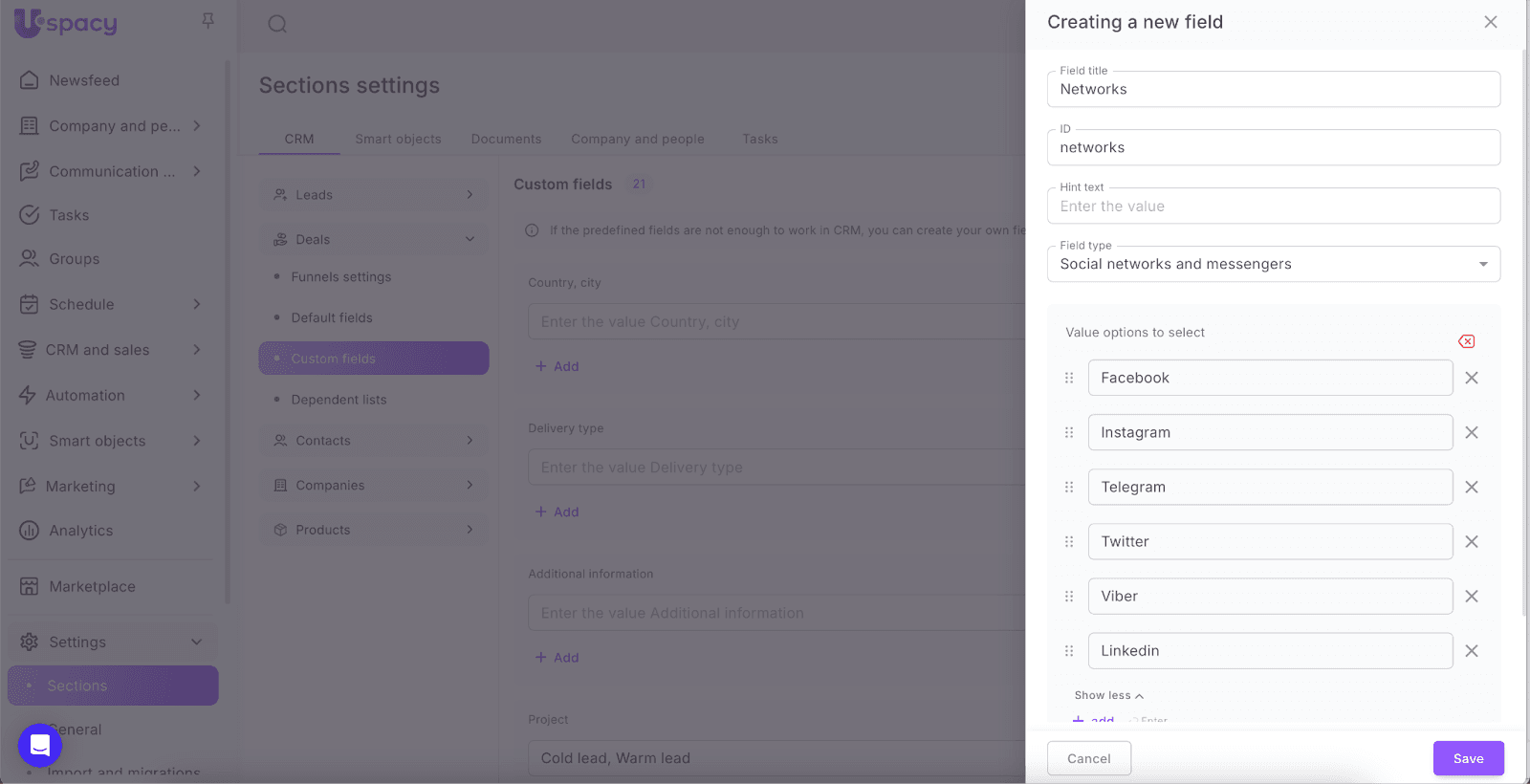Close the Creating a new field panel

coord(1490,22)
